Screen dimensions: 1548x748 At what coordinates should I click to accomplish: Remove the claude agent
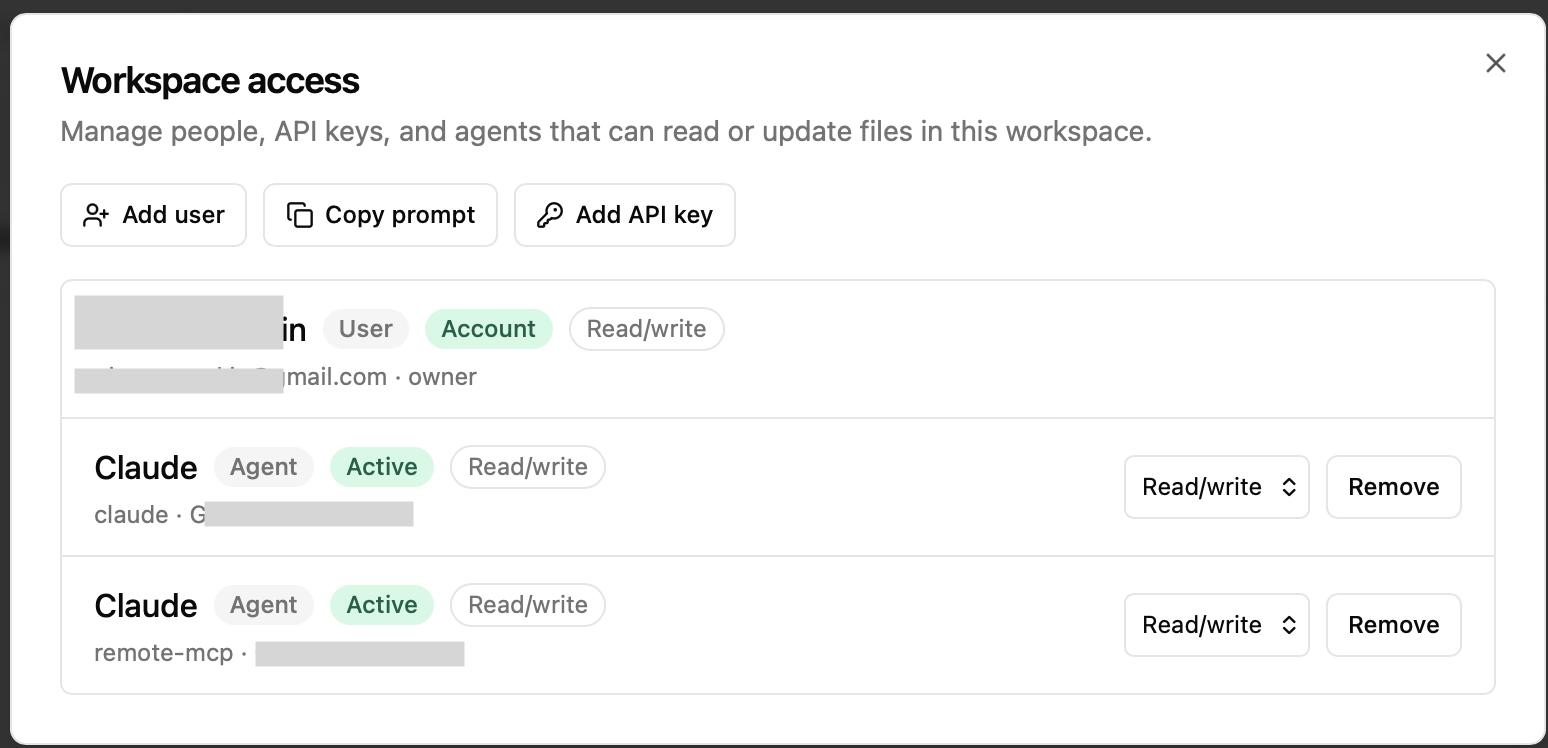(x=1393, y=487)
